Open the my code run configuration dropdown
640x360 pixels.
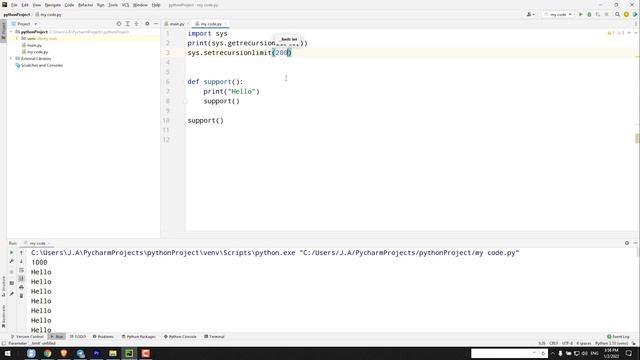pos(558,14)
